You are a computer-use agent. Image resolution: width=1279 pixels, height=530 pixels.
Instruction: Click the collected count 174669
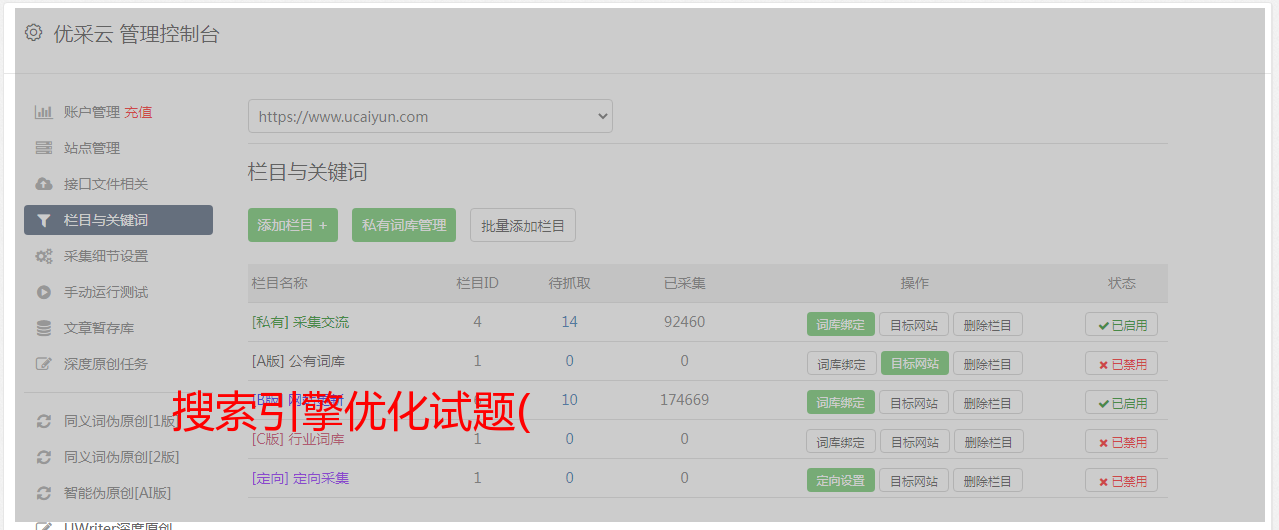685,400
